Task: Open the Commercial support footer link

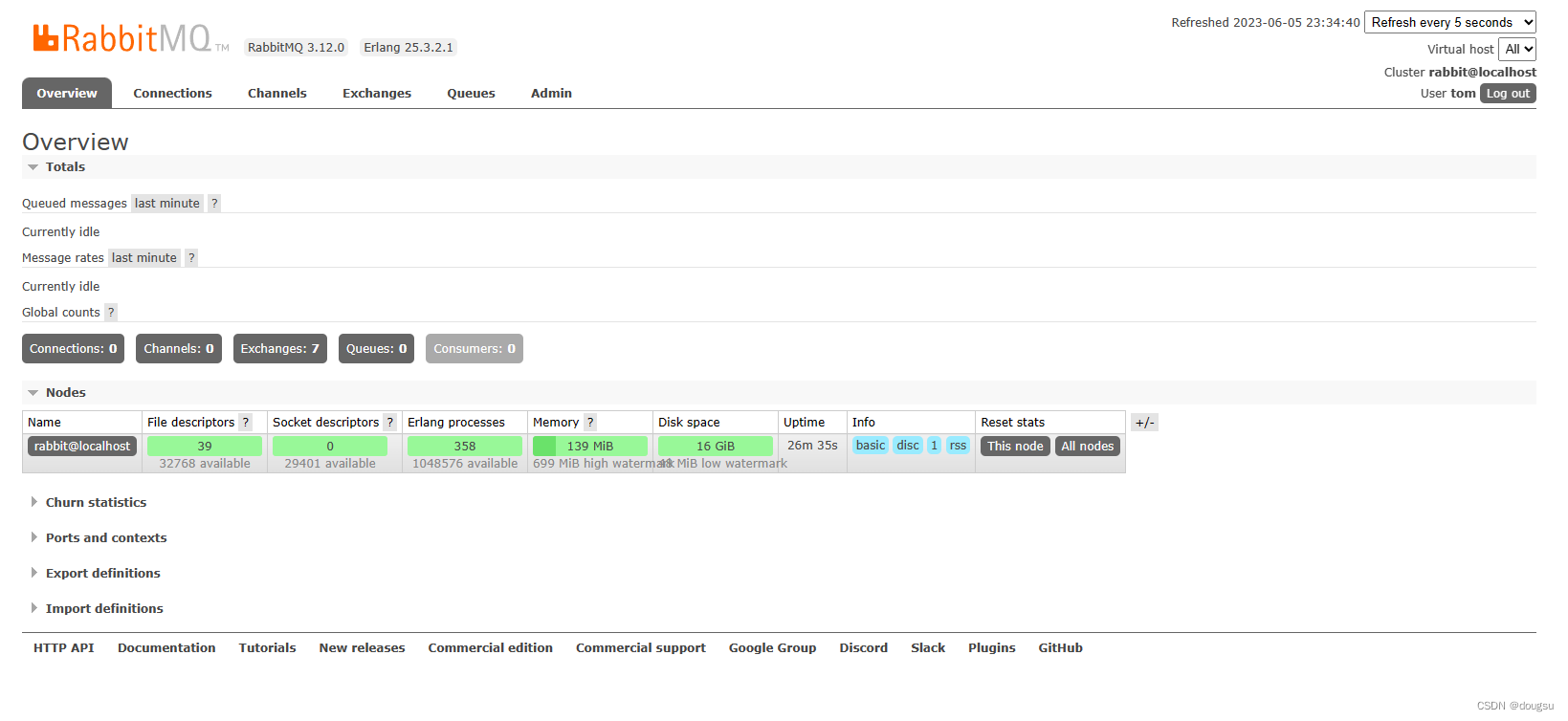Action: [641, 648]
